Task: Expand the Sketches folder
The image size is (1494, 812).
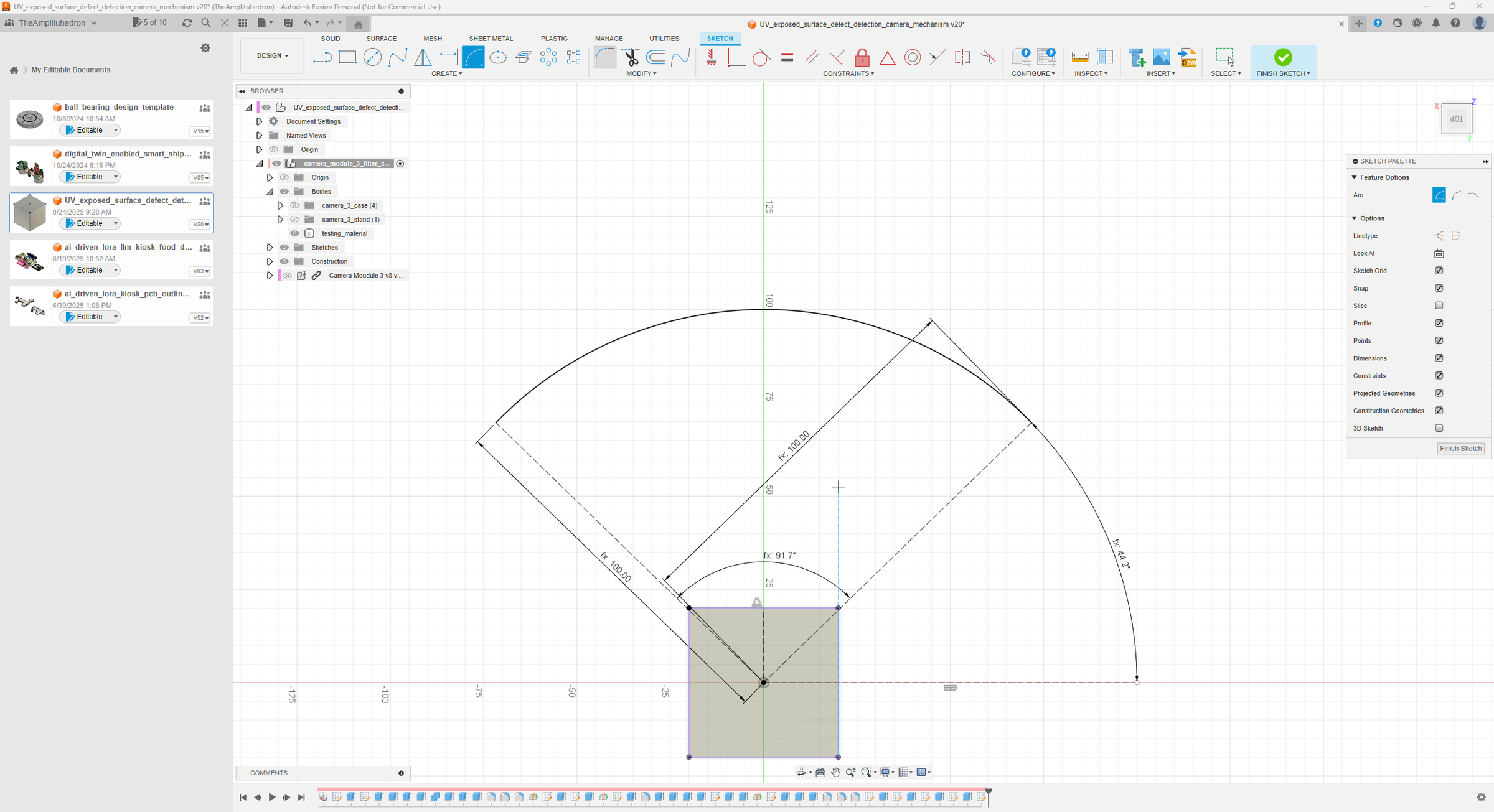Action: coord(270,248)
